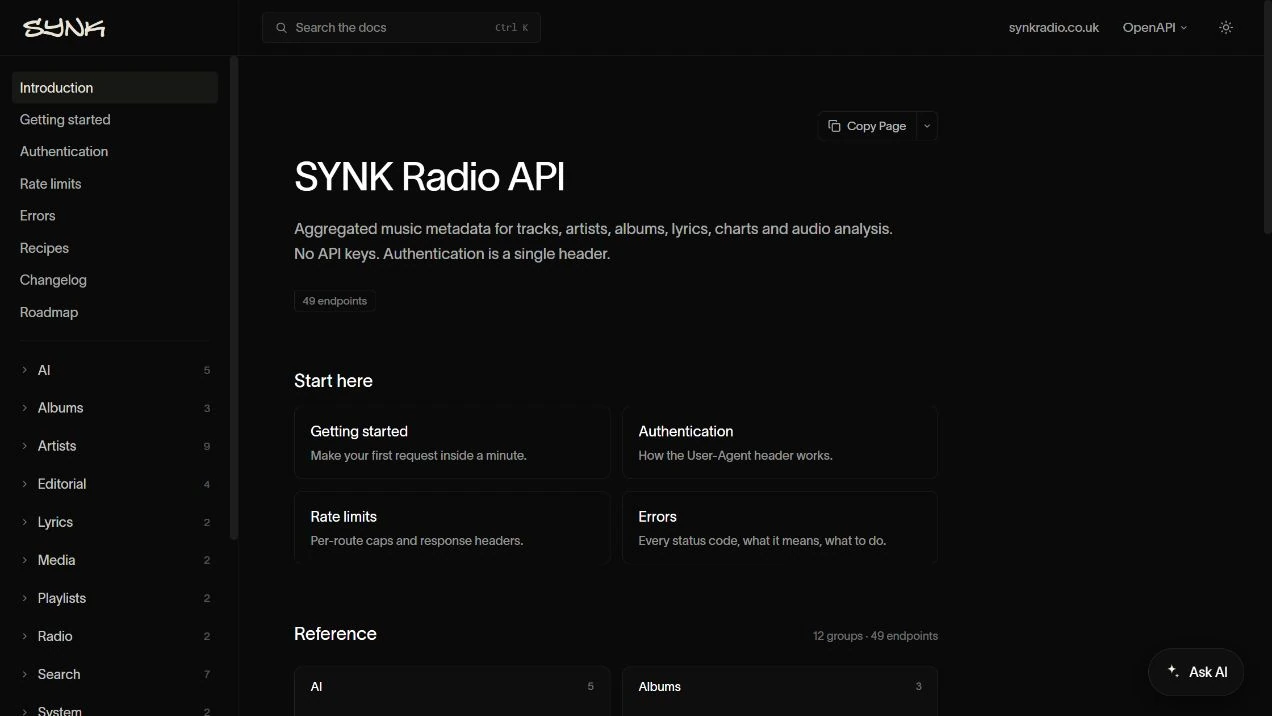Click the sidebar scrollbar
The height and width of the screenshot is (716, 1272).
pyautogui.click(x=234, y=298)
